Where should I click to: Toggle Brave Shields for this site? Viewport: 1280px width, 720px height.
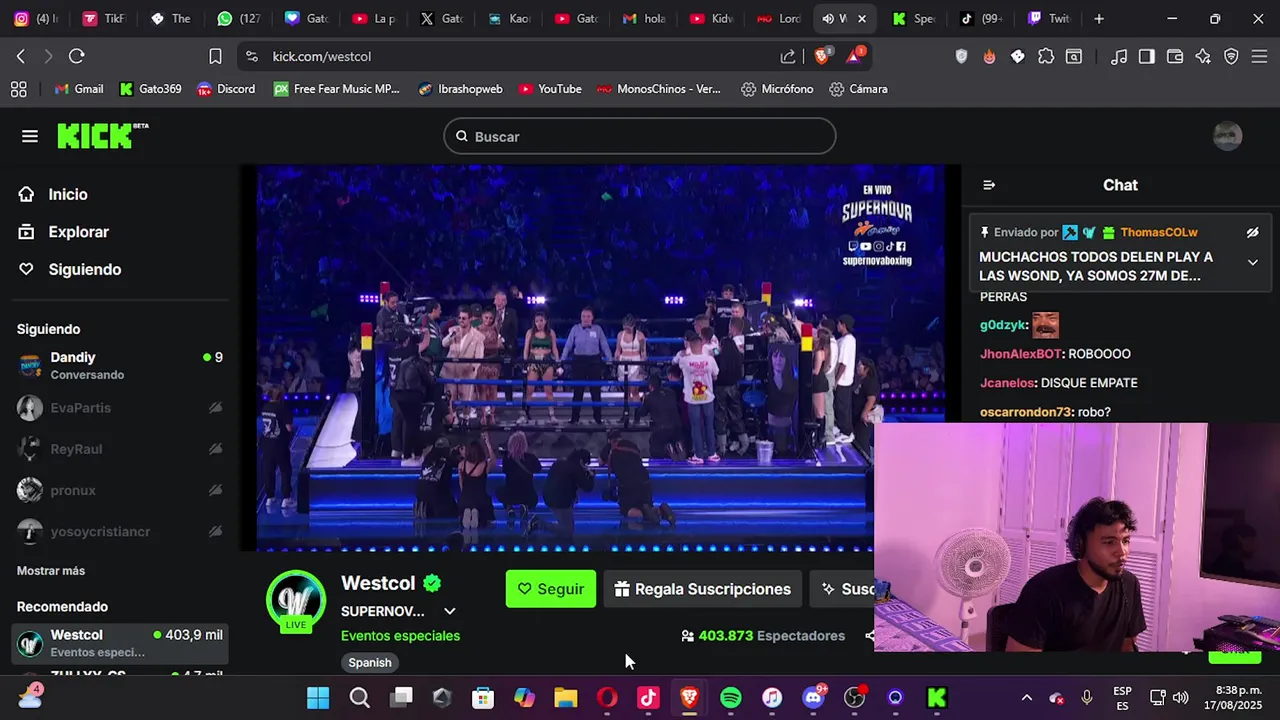pyautogui.click(x=822, y=56)
